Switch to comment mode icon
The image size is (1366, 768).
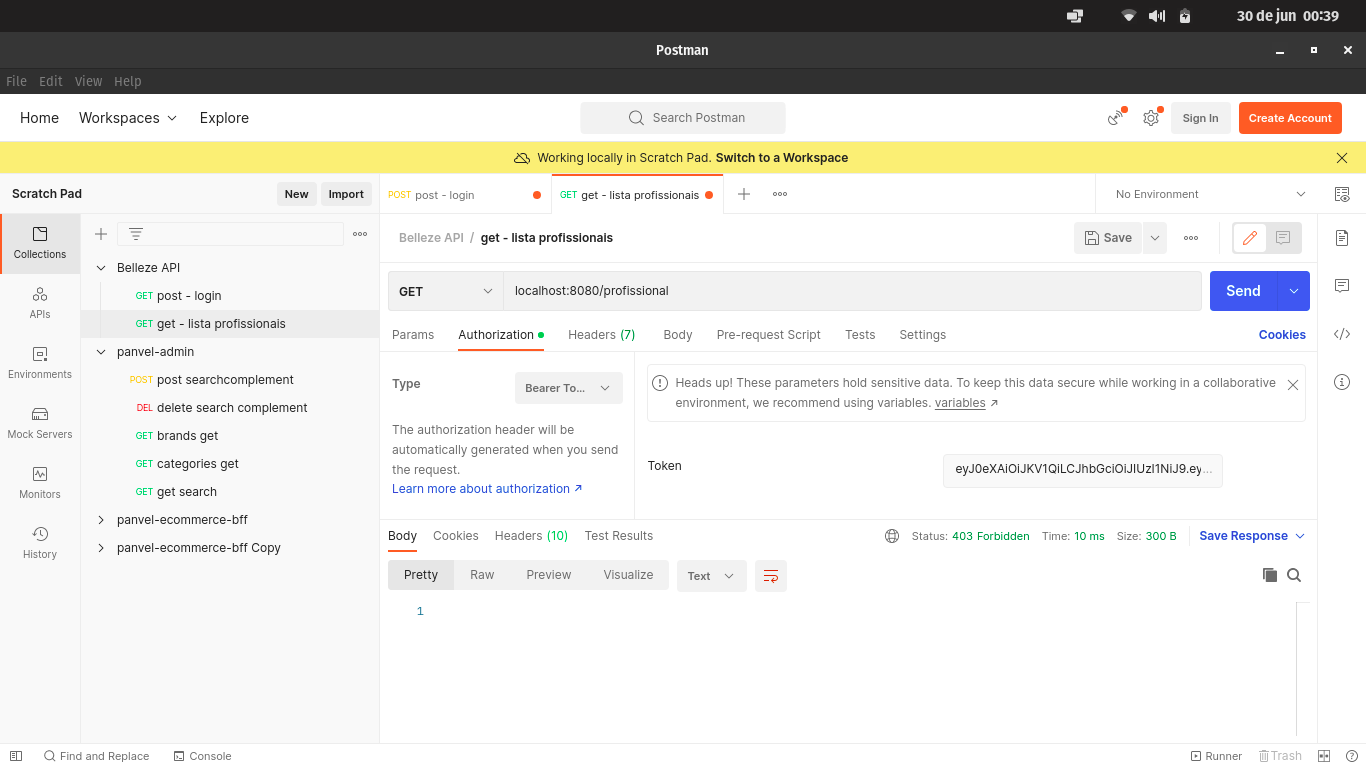pyautogui.click(x=1283, y=238)
